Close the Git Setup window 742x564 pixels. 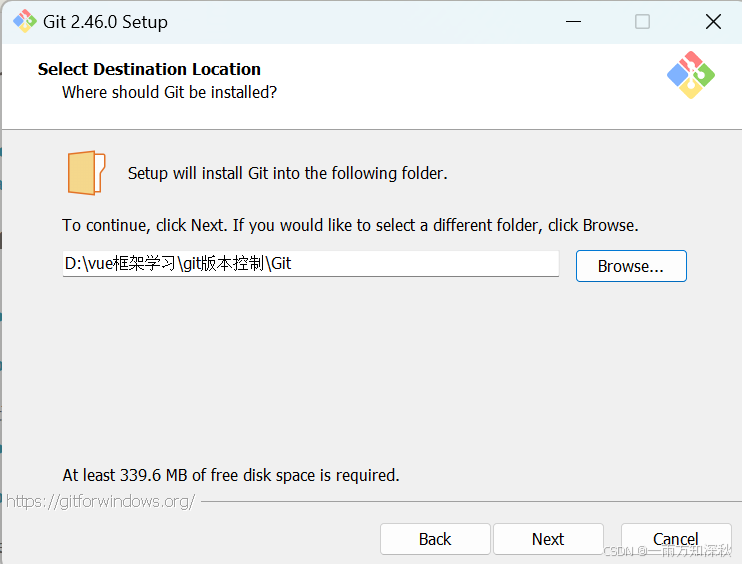click(x=713, y=21)
